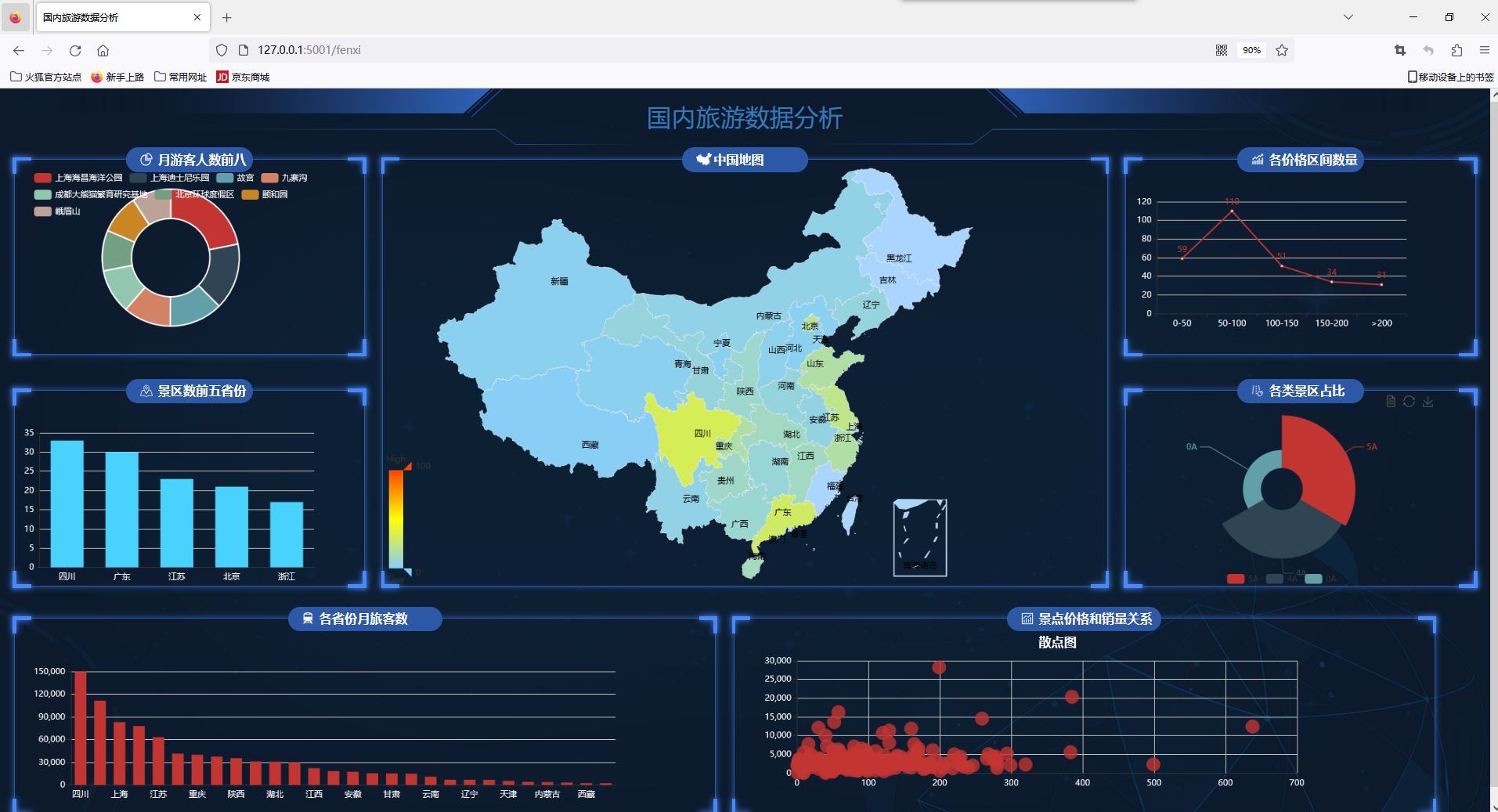Image resolution: width=1498 pixels, height=812 pixels.
Task: Open the 常用网址 bookmark folder
Action: 181,77
